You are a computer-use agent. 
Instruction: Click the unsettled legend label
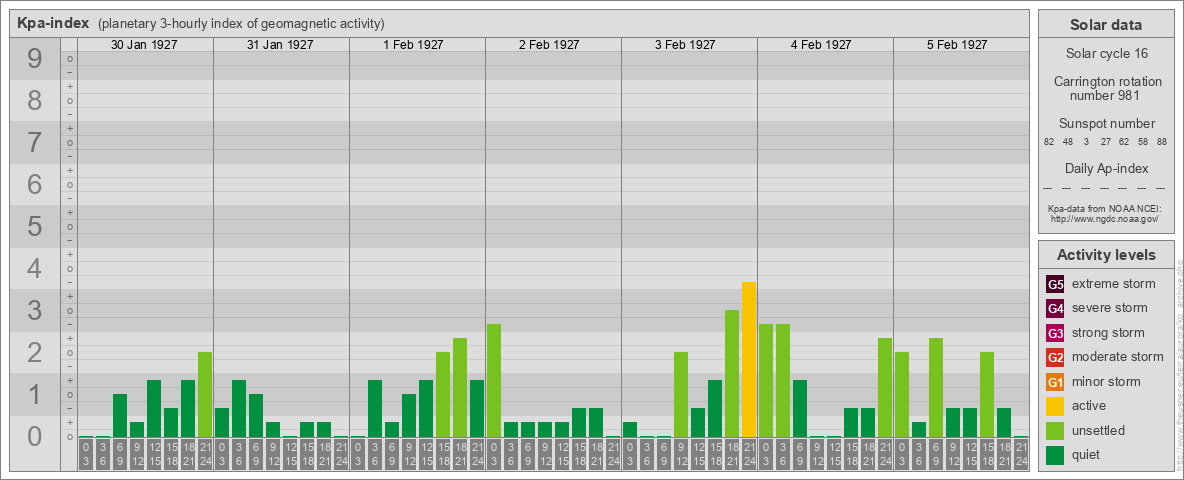tap(1099, 431)
